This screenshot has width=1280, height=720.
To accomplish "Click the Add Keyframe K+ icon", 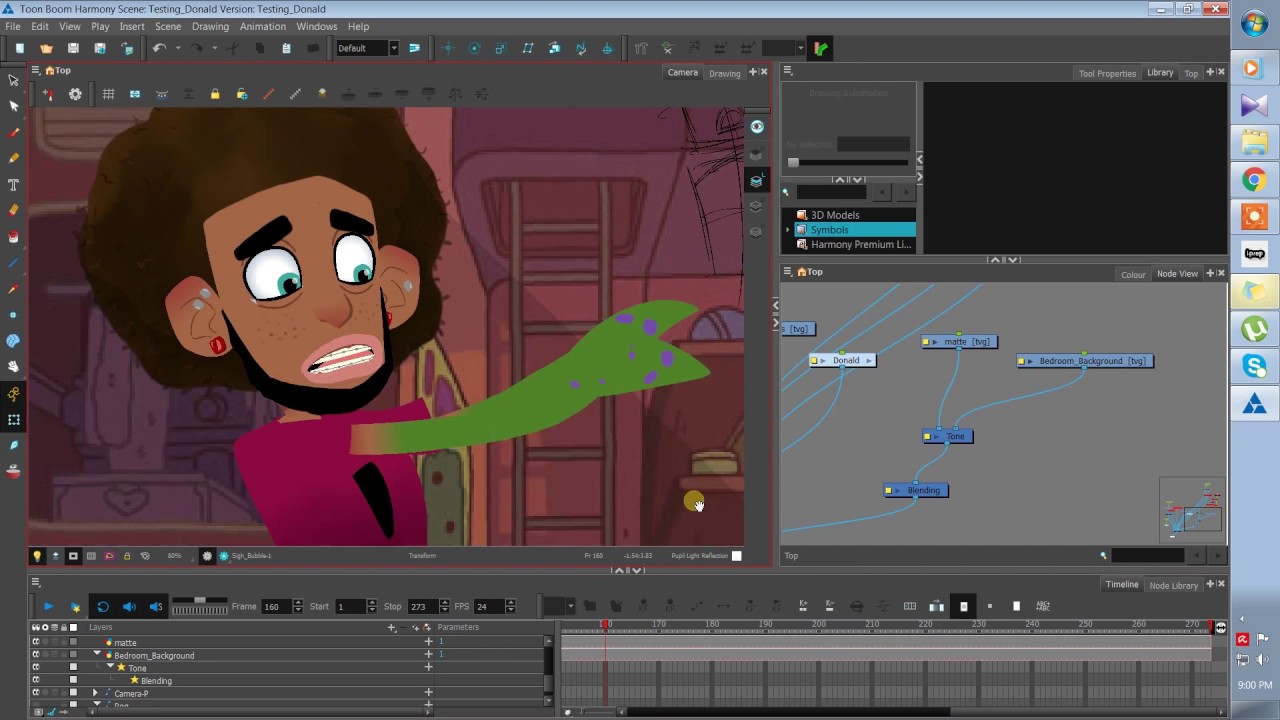I will [x=803, y=606].
